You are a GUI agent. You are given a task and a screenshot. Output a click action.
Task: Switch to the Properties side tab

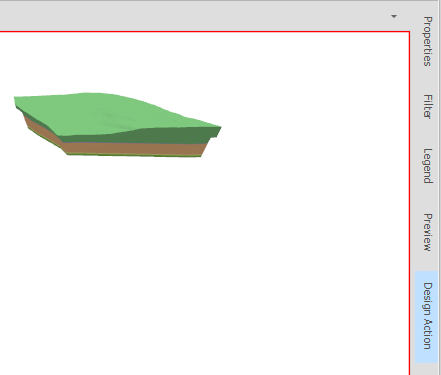(x=427, y=41)
